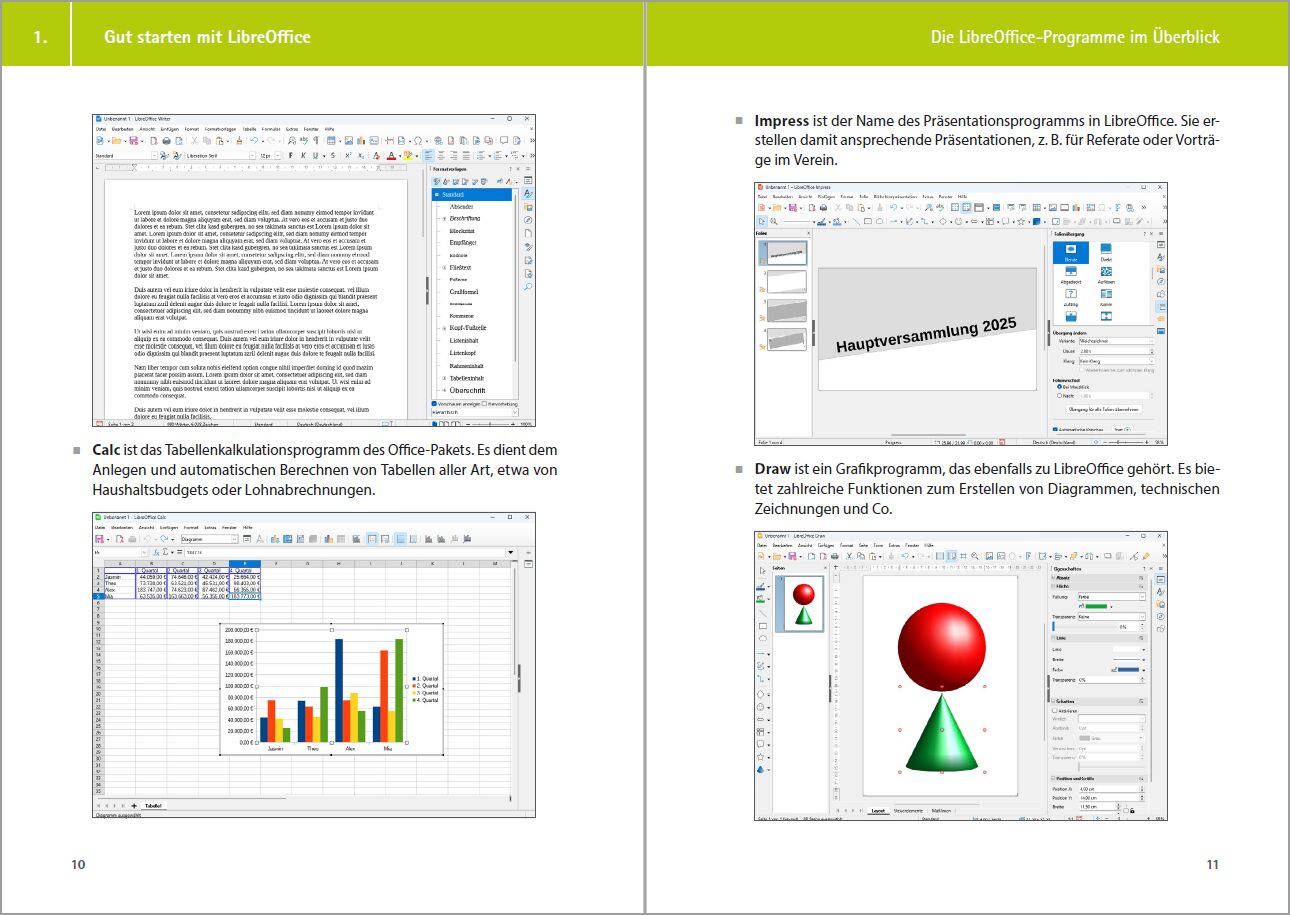This screenshot has height=915, width=1290.
Task: Choose the 'Auflösen' slide transition in Impress
Action: pos(1106,275)
